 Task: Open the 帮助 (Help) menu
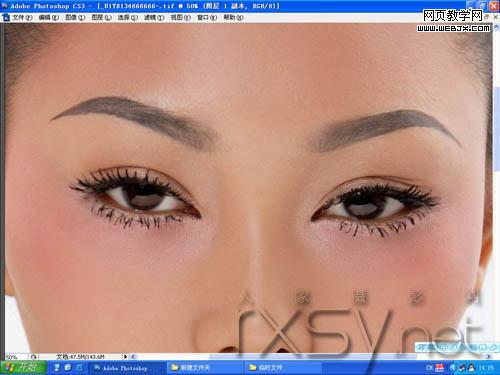point(233,17)
